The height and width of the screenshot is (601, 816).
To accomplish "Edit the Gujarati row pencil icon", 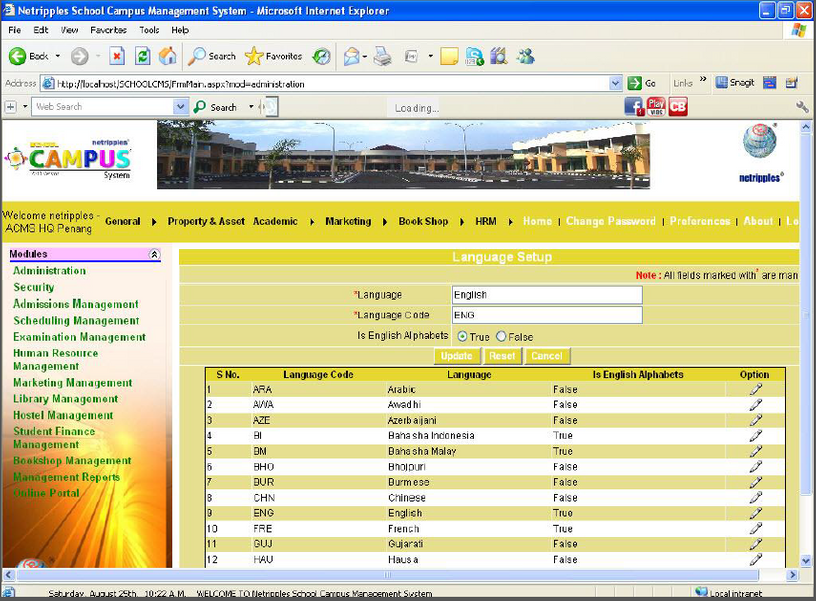I will (756, 544).
